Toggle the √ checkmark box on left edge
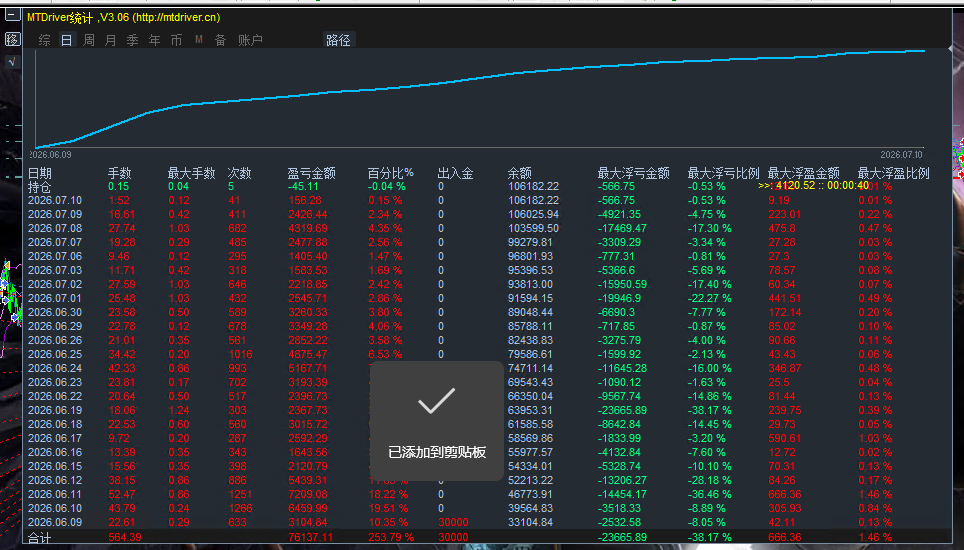Screen dimensions: 964x550 point(12,61)
